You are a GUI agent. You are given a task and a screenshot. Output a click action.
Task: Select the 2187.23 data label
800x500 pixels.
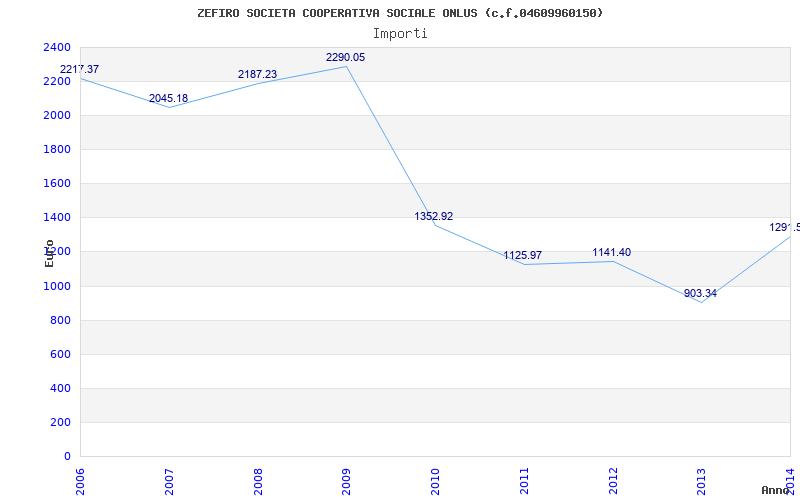pos(257,74)
